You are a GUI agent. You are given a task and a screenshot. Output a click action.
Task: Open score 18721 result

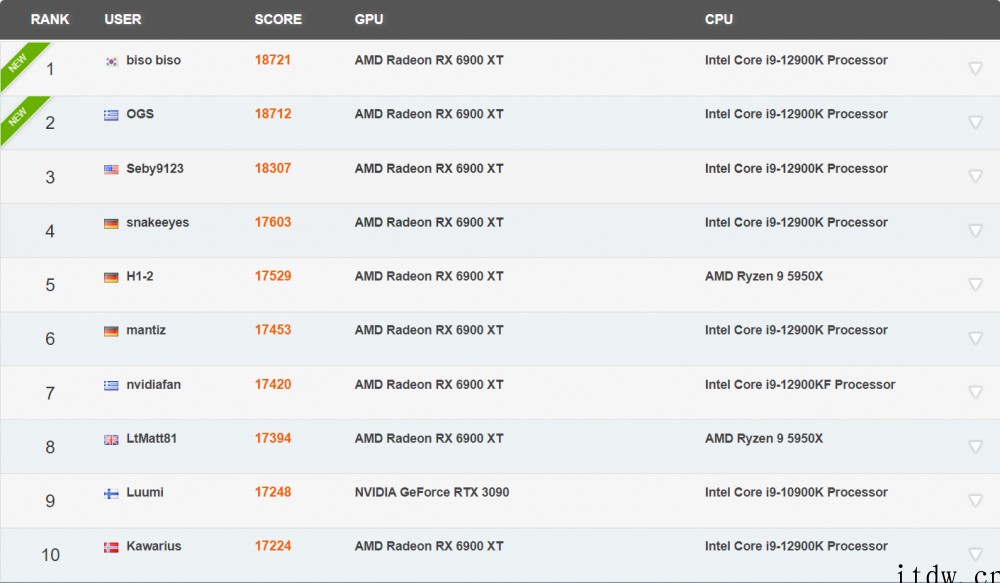coord(273,60)
